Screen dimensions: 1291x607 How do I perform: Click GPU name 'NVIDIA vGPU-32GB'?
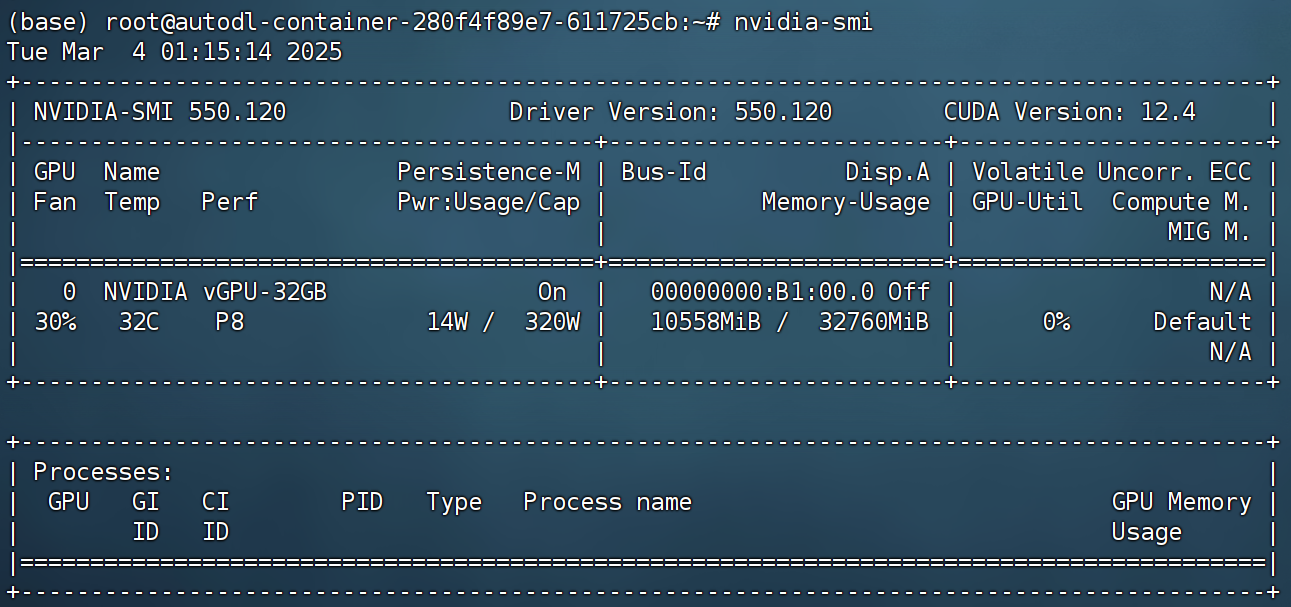(215, 292)
